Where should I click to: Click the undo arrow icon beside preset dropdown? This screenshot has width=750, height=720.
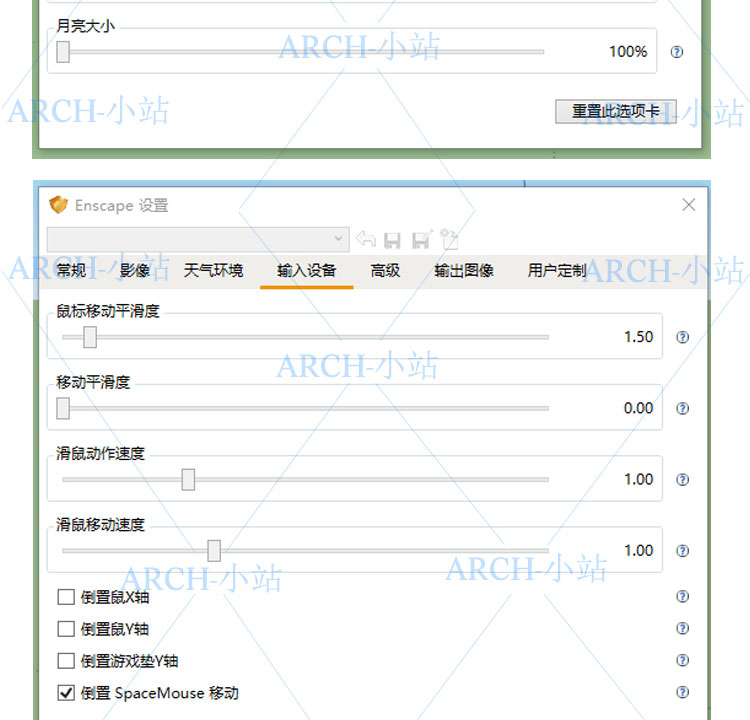[366, 239]
